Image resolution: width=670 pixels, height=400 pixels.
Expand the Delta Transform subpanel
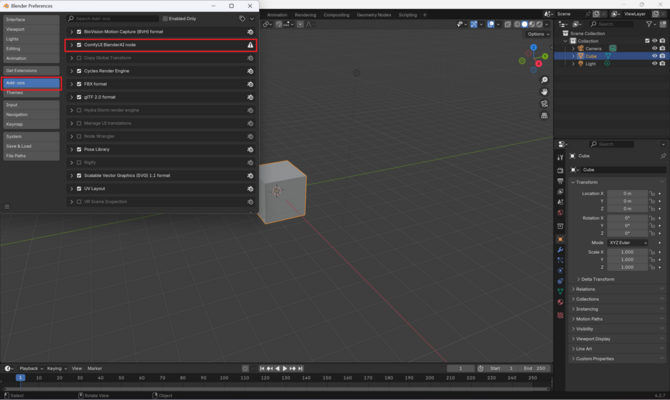point(596,279)
